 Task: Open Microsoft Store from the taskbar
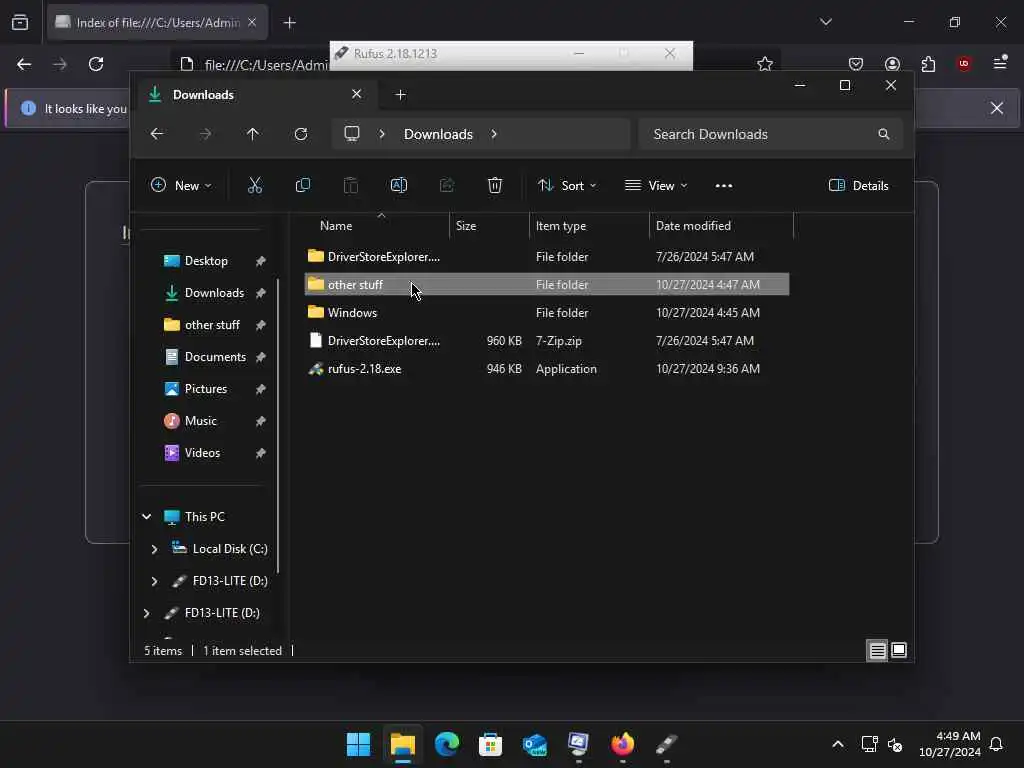pos(490,744)
